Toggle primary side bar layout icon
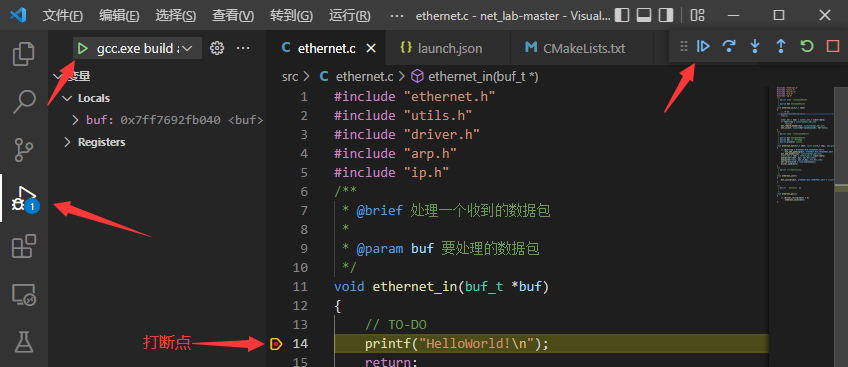The height and width of the screenshot is (367, 848). (x=622, y=15)
